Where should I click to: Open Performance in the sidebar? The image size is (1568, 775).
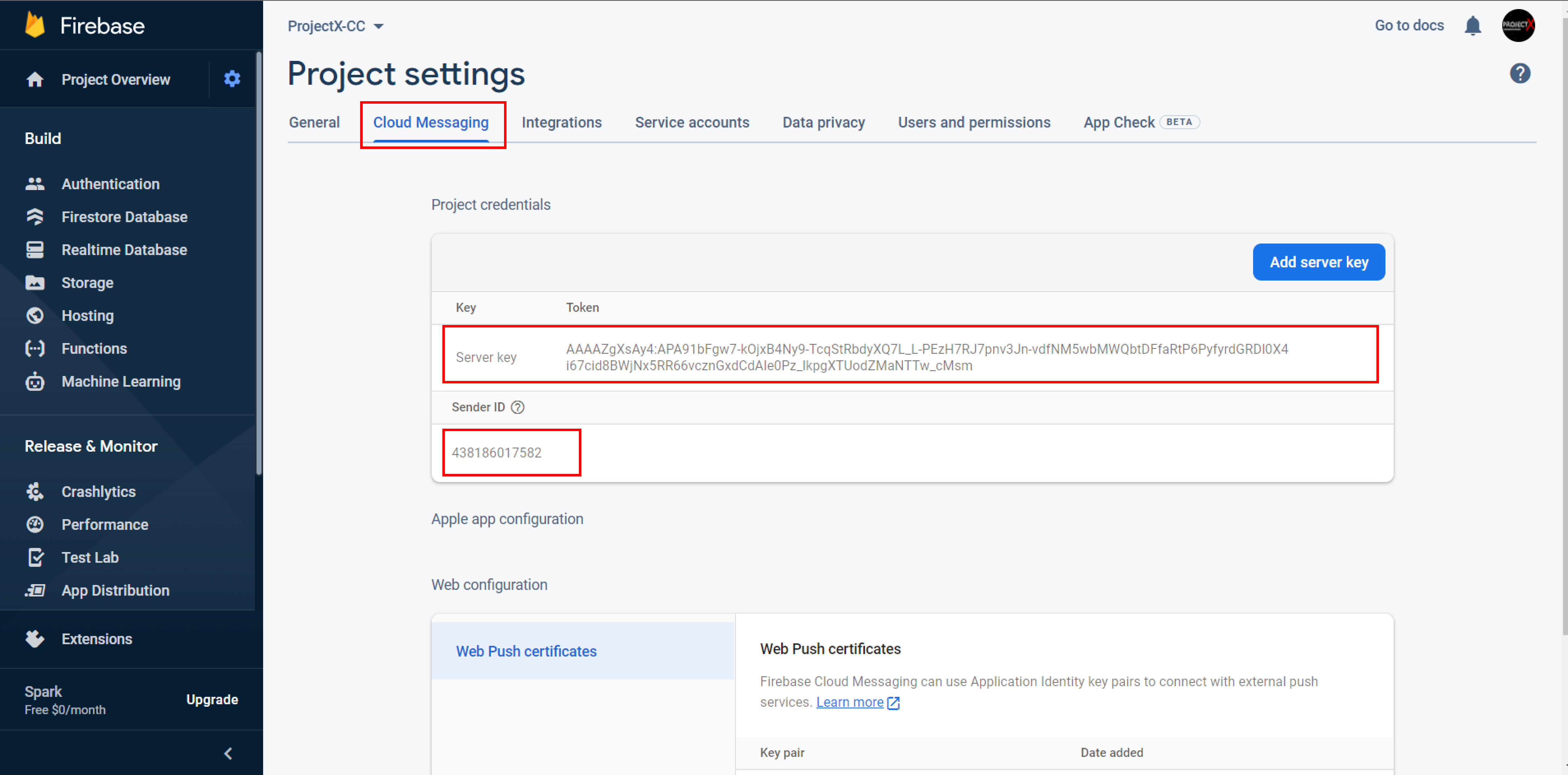[x=105, y=524]
